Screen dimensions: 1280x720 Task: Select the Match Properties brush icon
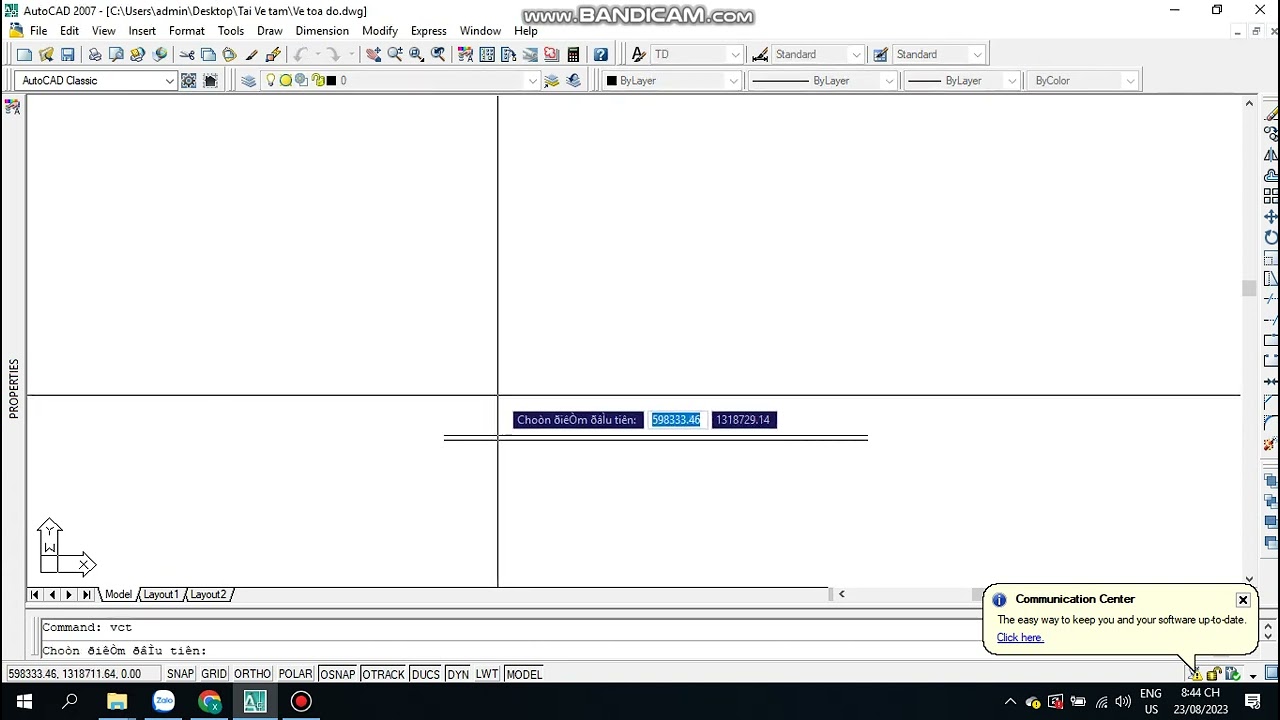pyautogui.click(x=251, y=54)
